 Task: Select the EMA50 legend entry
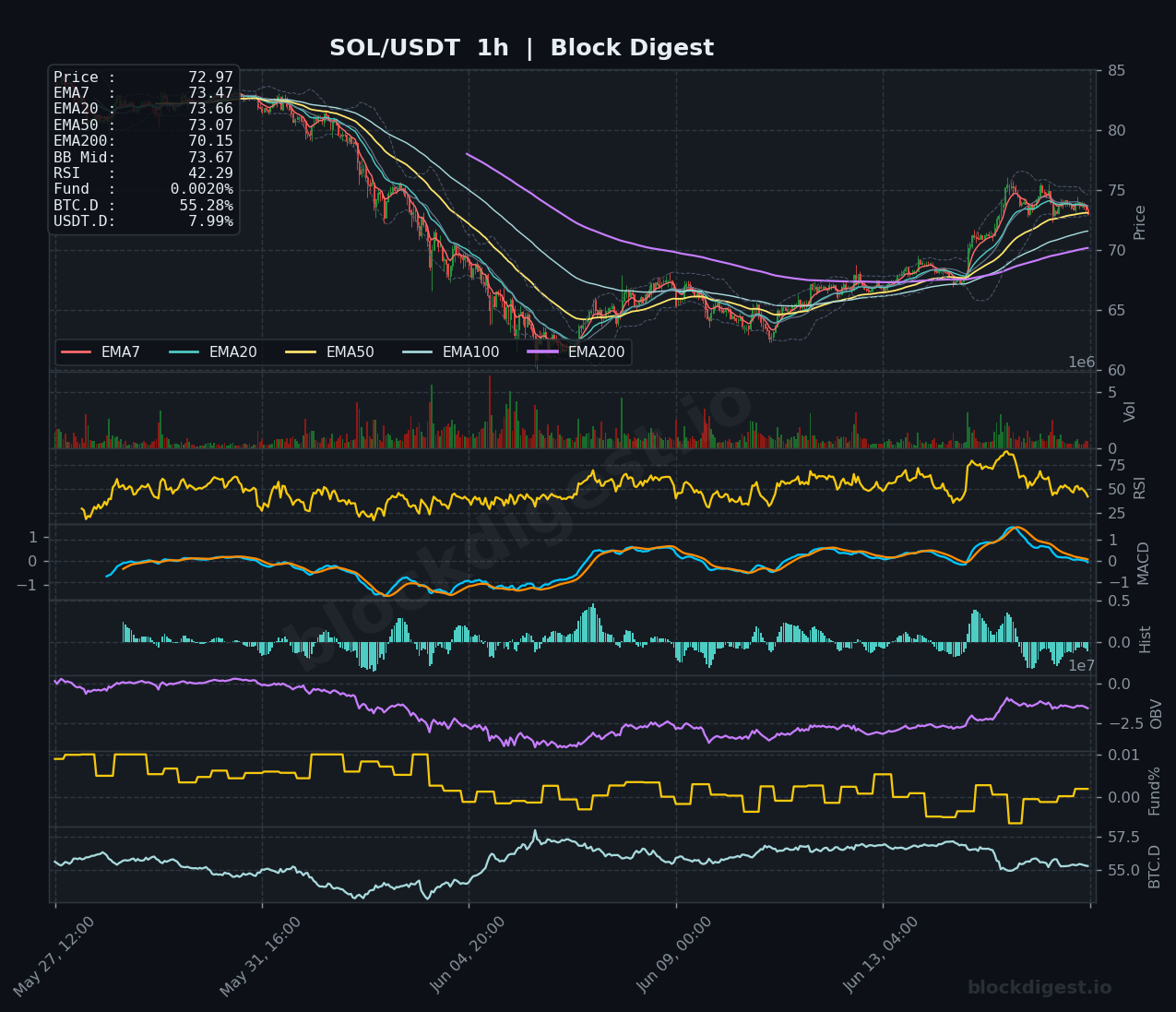click(330, 352)
